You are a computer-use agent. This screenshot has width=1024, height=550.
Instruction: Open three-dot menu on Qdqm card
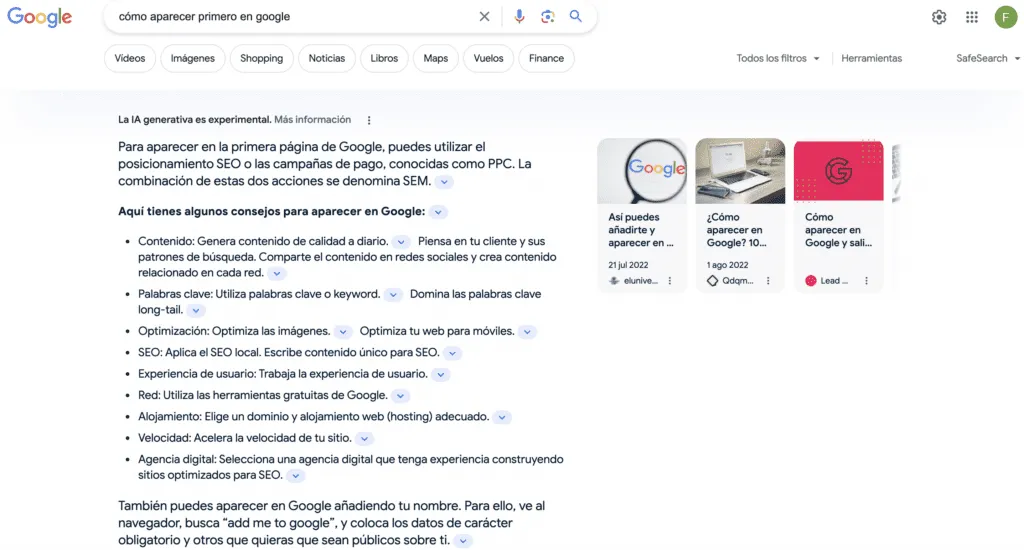768,281
